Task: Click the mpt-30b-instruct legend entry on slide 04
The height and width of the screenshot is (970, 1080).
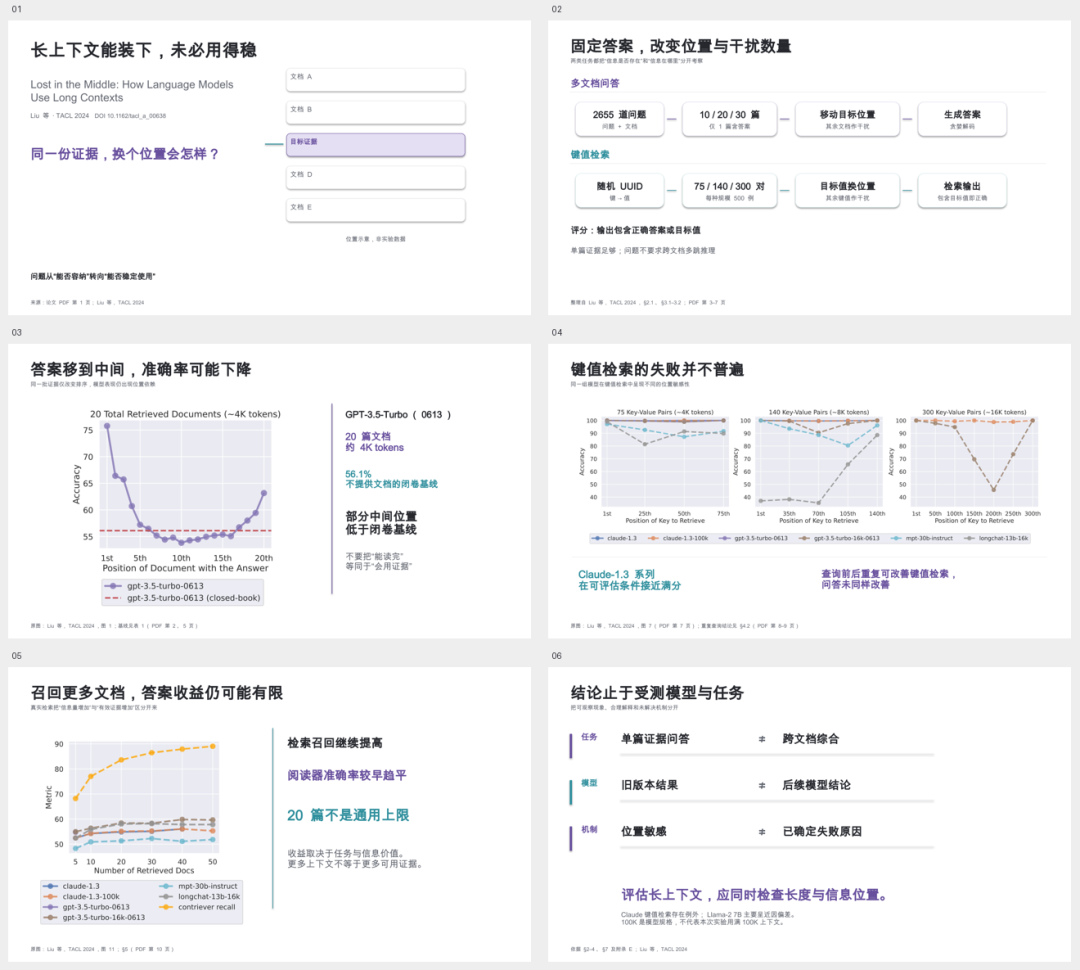Action: coord(922,538)
